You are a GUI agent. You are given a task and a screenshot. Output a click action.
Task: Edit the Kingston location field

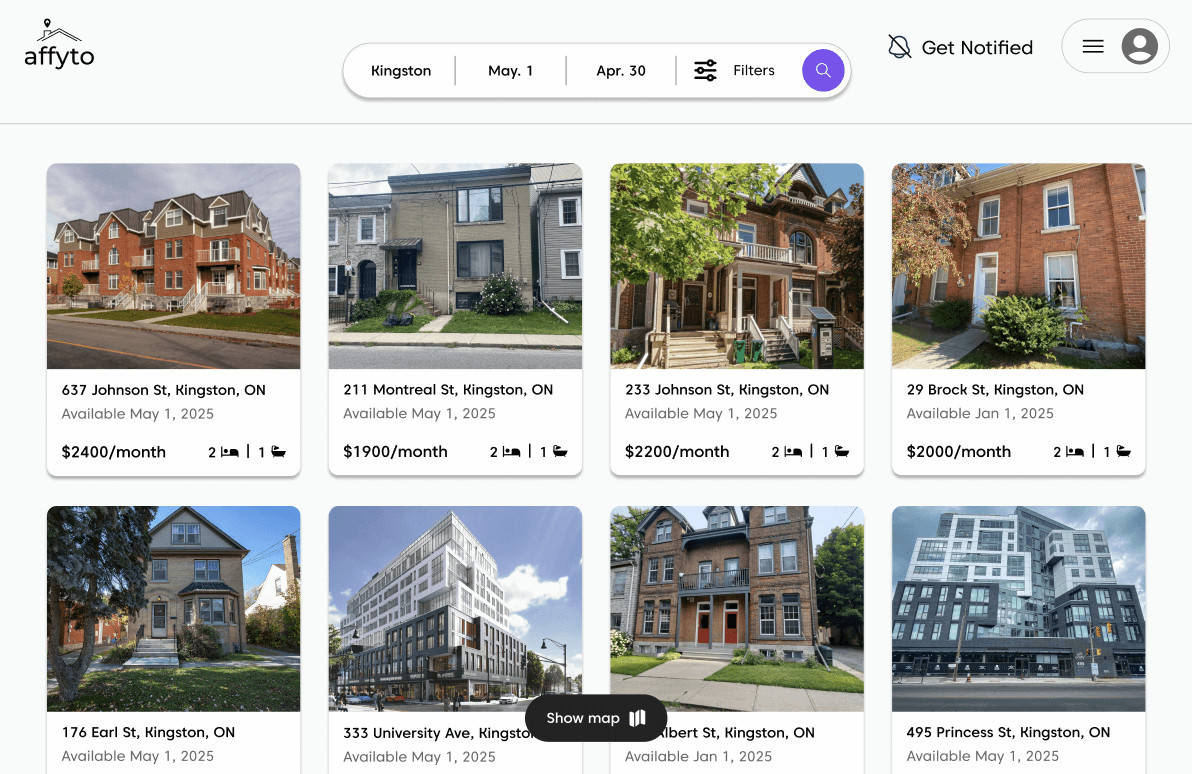[x=401, y=71]
